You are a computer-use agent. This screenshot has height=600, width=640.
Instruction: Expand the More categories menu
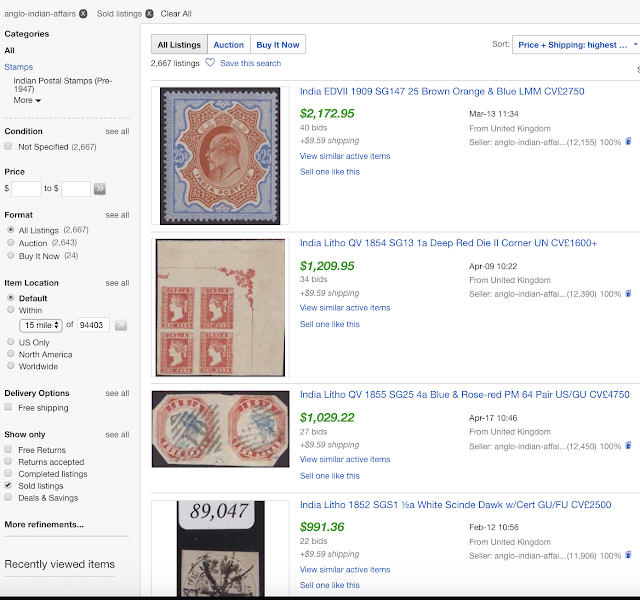[27, 101]
